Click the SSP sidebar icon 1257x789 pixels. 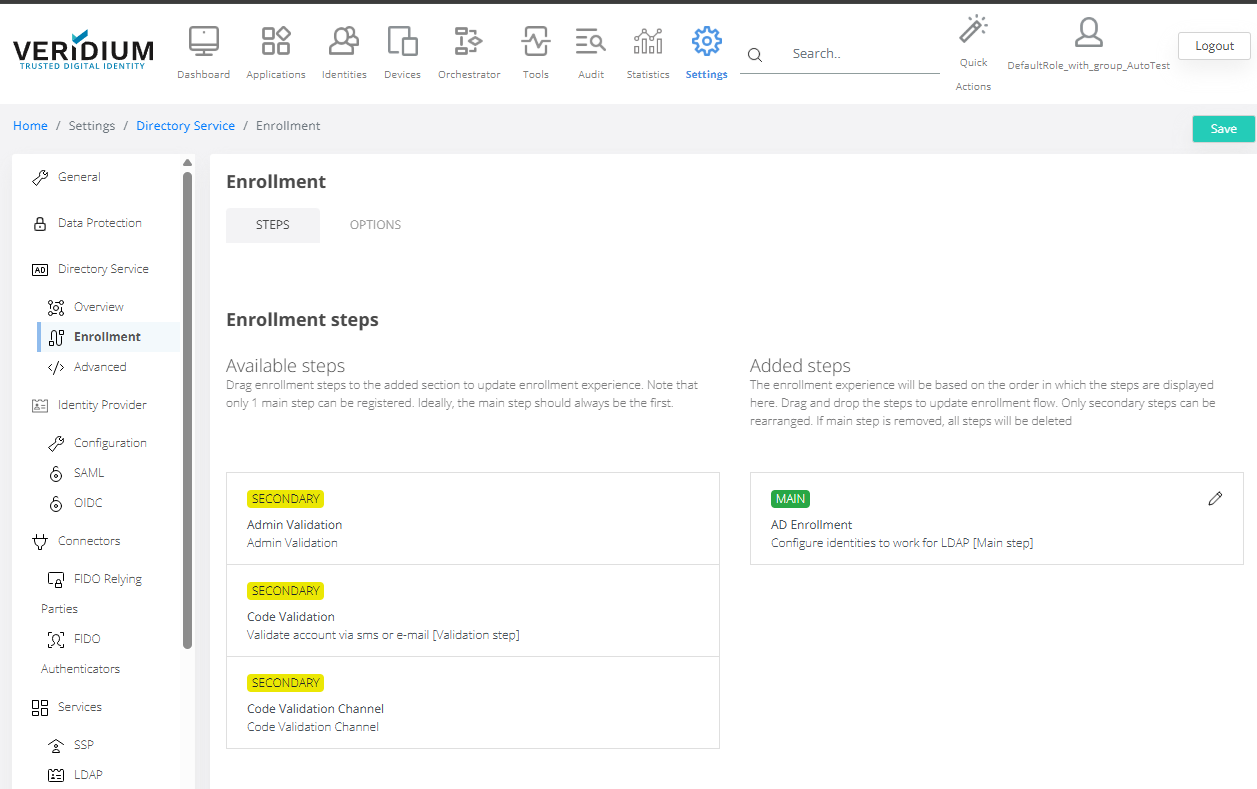click(x=56, y=745)
